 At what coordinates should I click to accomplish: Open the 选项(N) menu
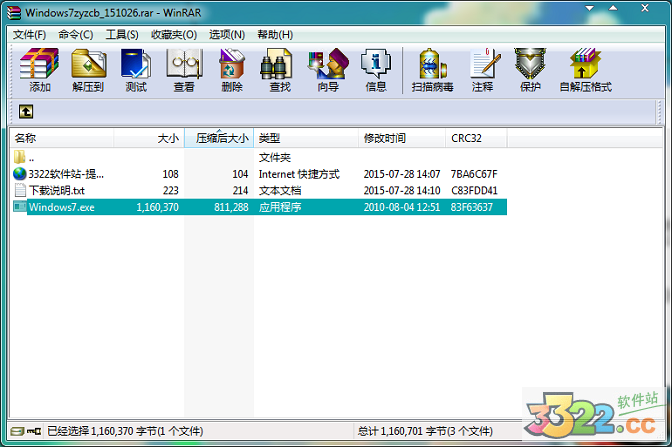[x=227, y=34]
